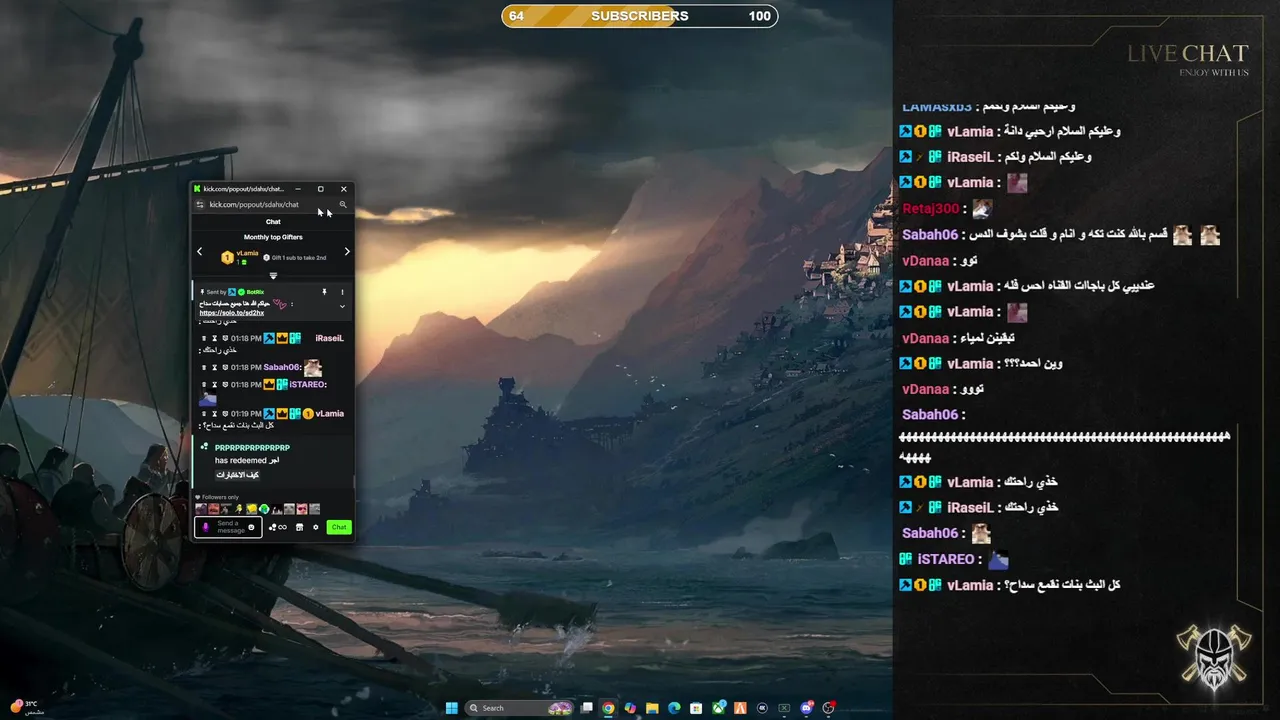Ban iSTAREO using the shield icon

click(x=225, y=384)
